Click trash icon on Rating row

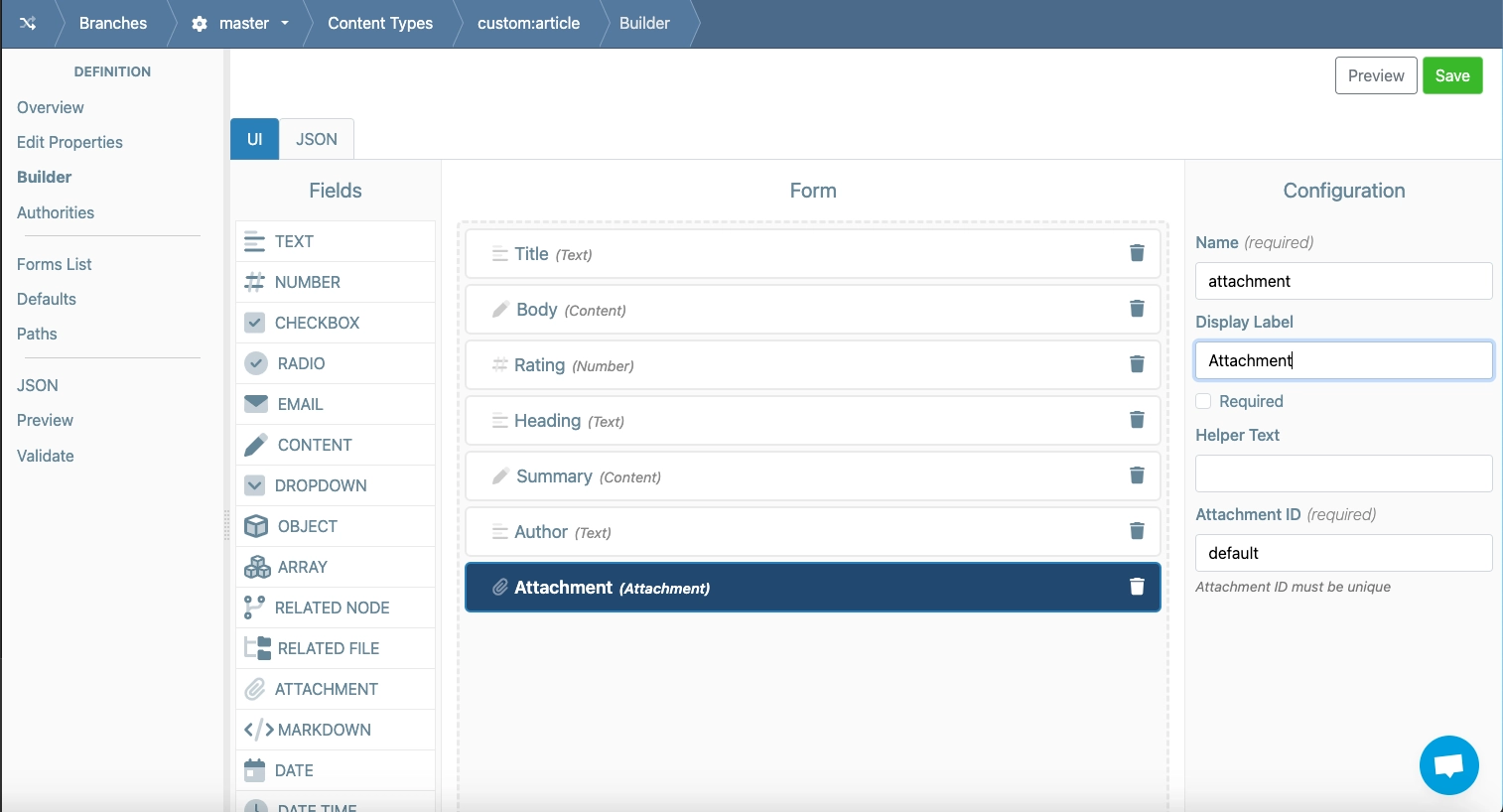pos(1137,364)
